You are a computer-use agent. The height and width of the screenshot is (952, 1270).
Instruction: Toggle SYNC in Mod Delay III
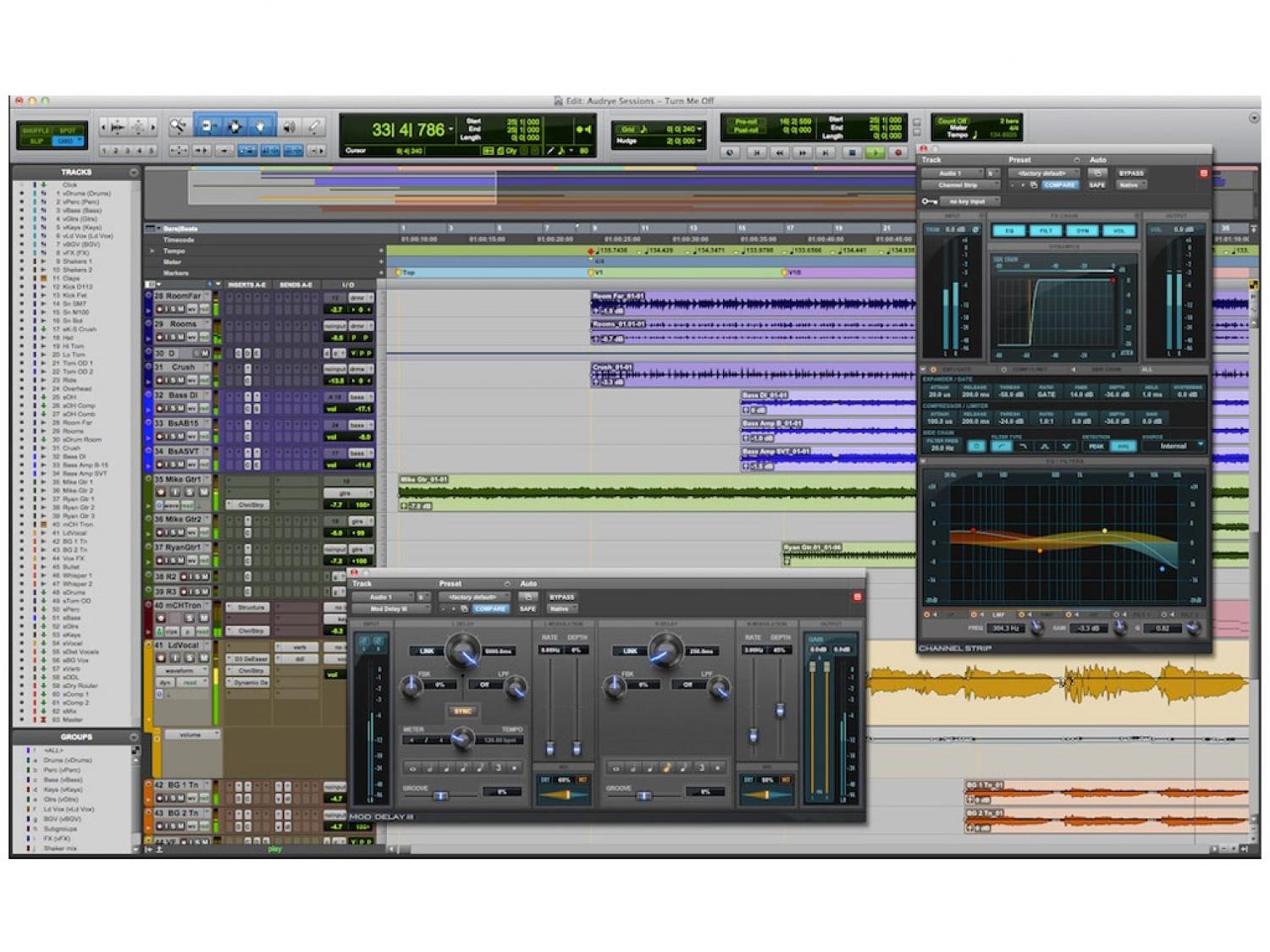462,711
